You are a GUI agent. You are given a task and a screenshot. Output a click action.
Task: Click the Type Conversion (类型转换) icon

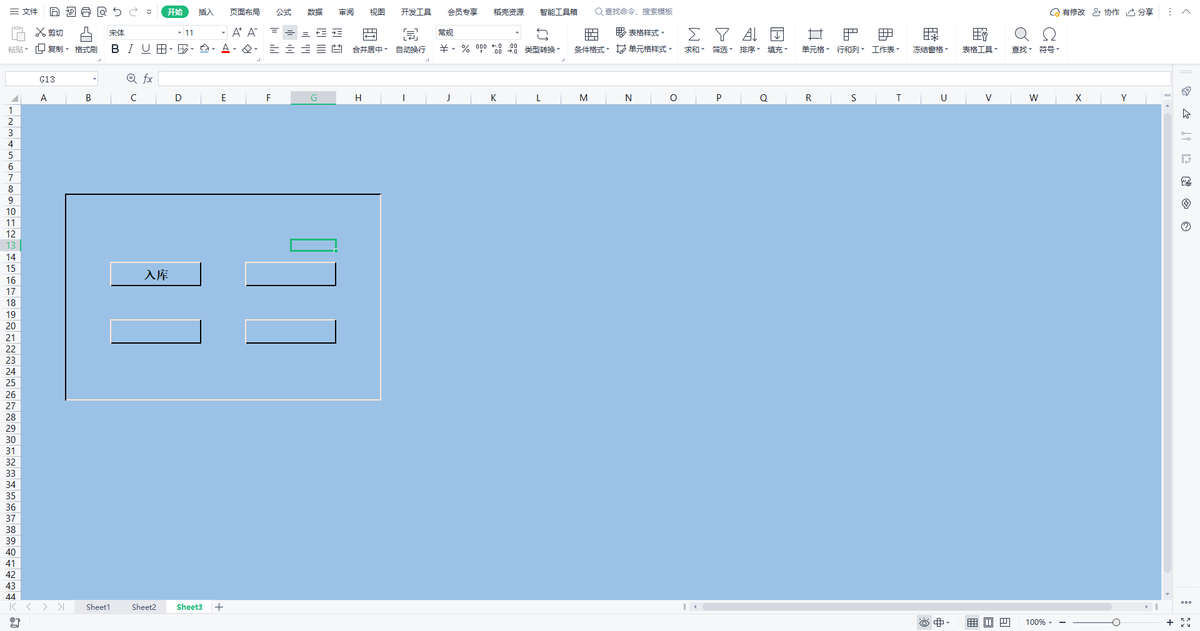542,34
